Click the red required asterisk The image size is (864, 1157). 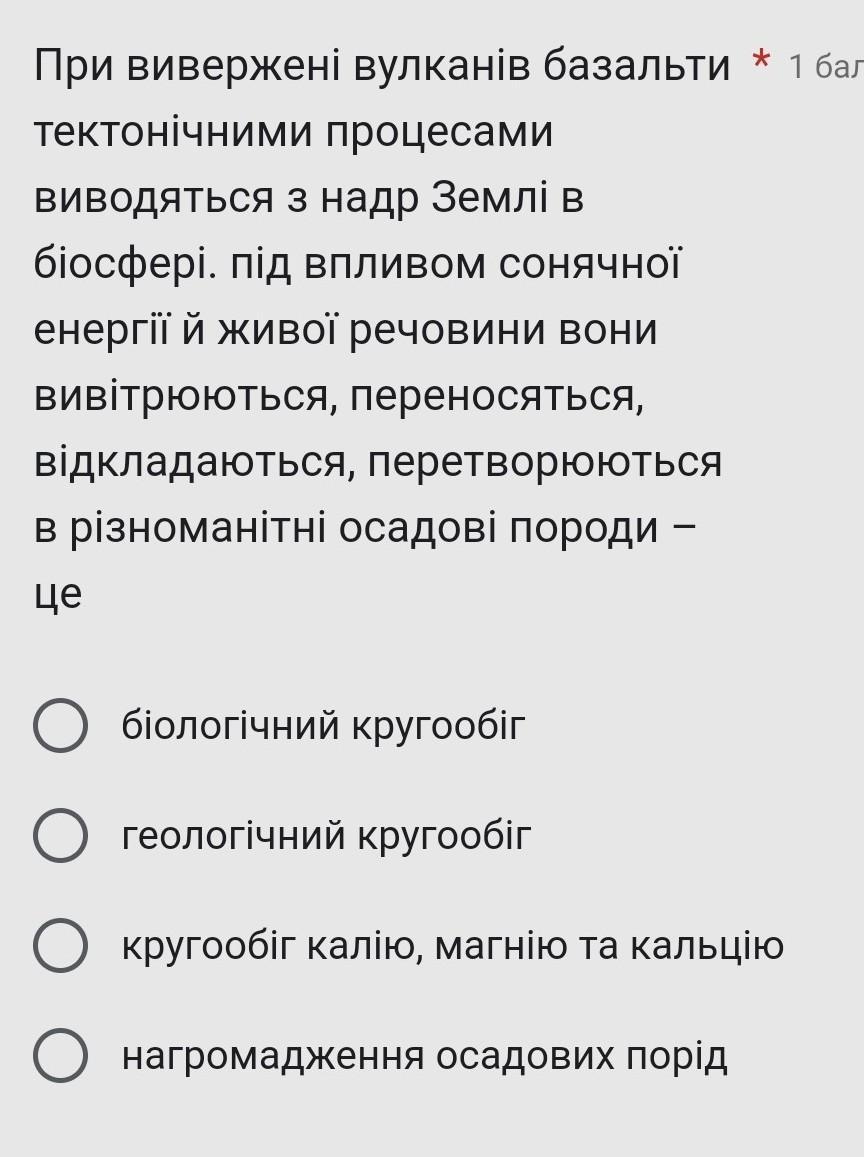[x=761, y=61]
